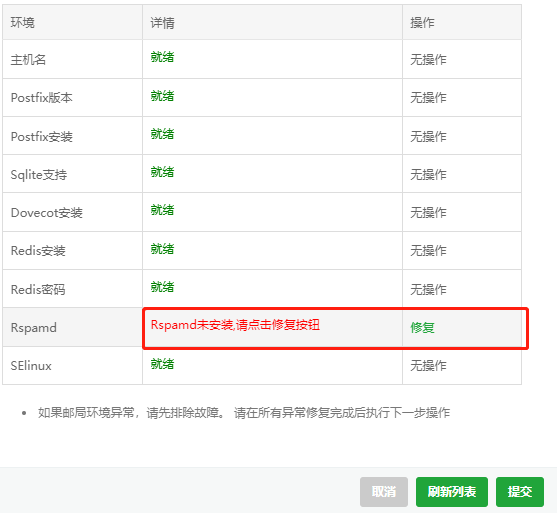The width and height of the screenshot is (557, 513).
Task: Click the 刷新列表 button
Action: click(x=451, y=492)
